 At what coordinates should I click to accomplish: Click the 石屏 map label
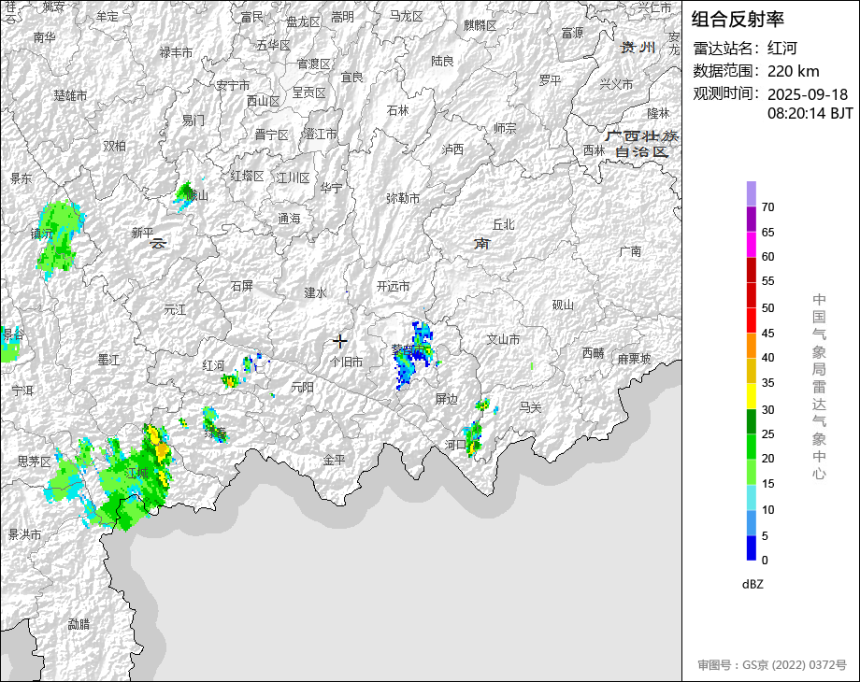(242, 286)
